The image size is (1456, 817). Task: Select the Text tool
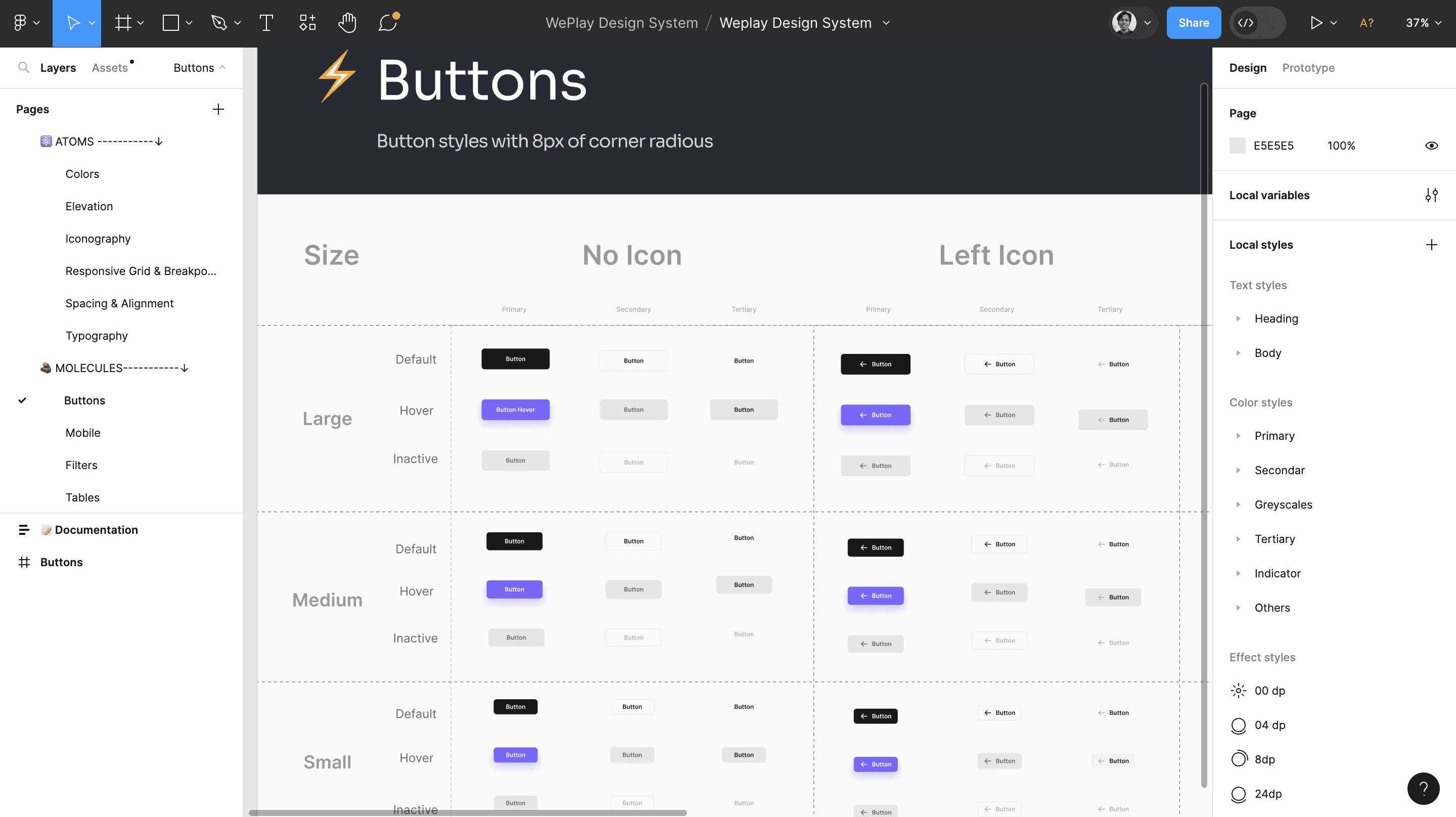pos(266,23)
